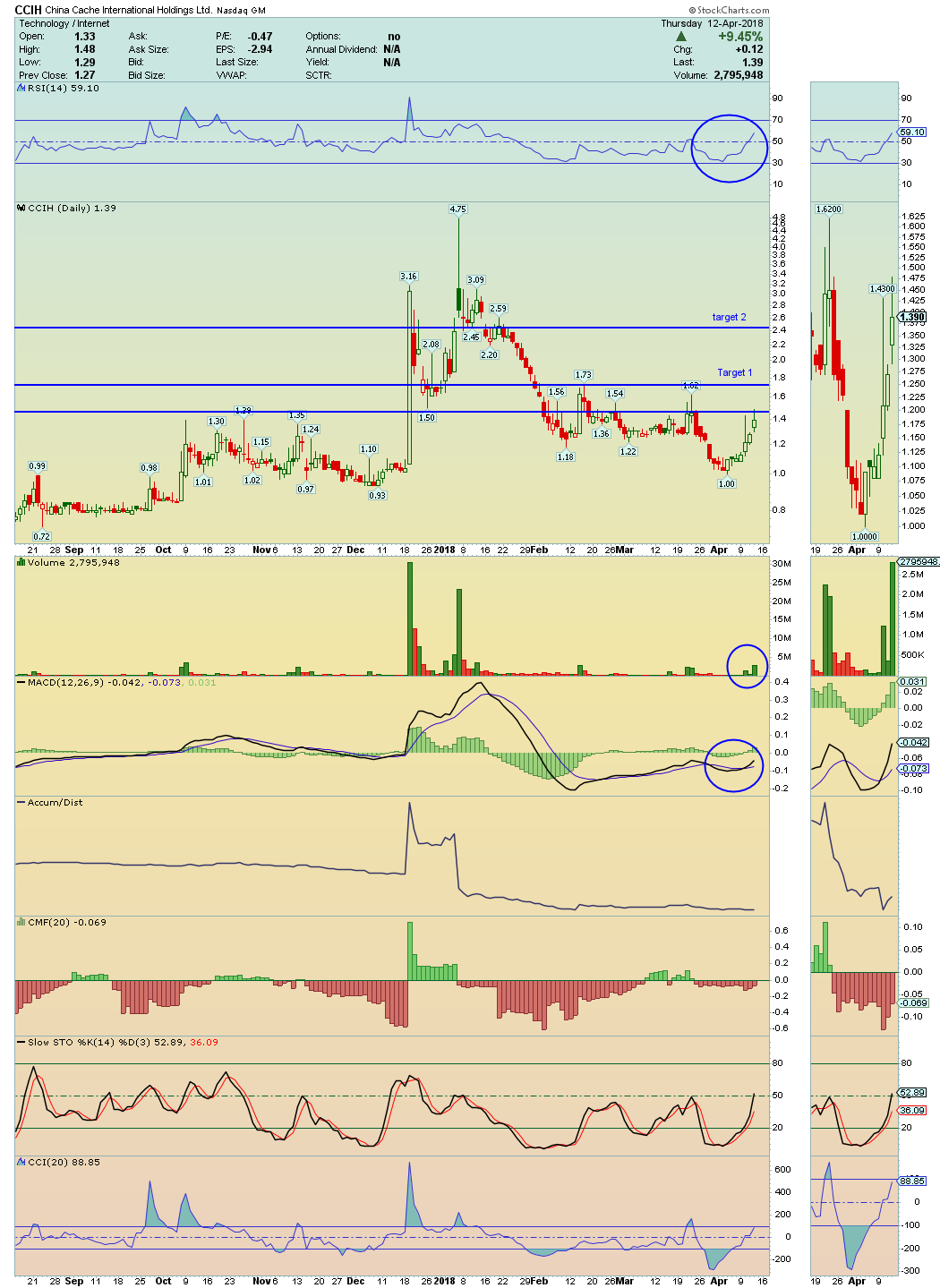Click the 2795948 volume value tag
940x1288 pixels.
click(x=919, y=561)
